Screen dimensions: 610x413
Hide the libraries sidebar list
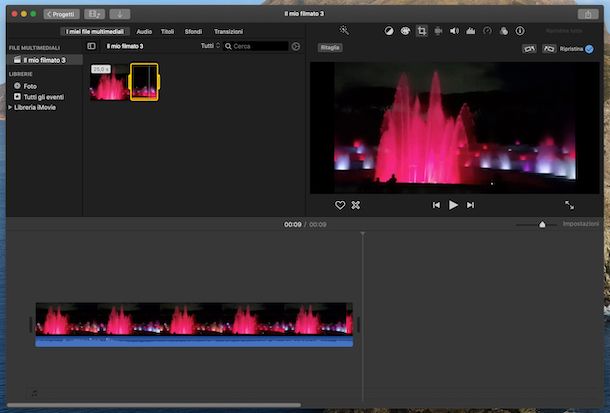pos(91,46)
